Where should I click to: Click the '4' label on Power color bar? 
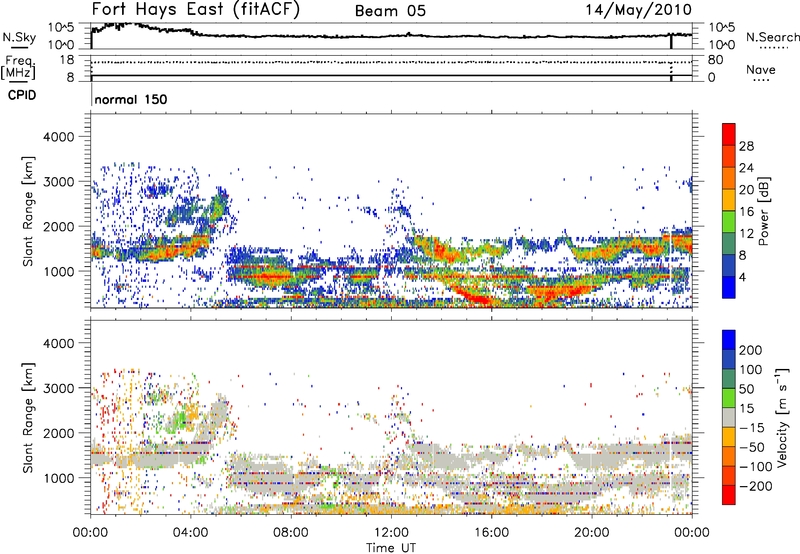point(743,277)
